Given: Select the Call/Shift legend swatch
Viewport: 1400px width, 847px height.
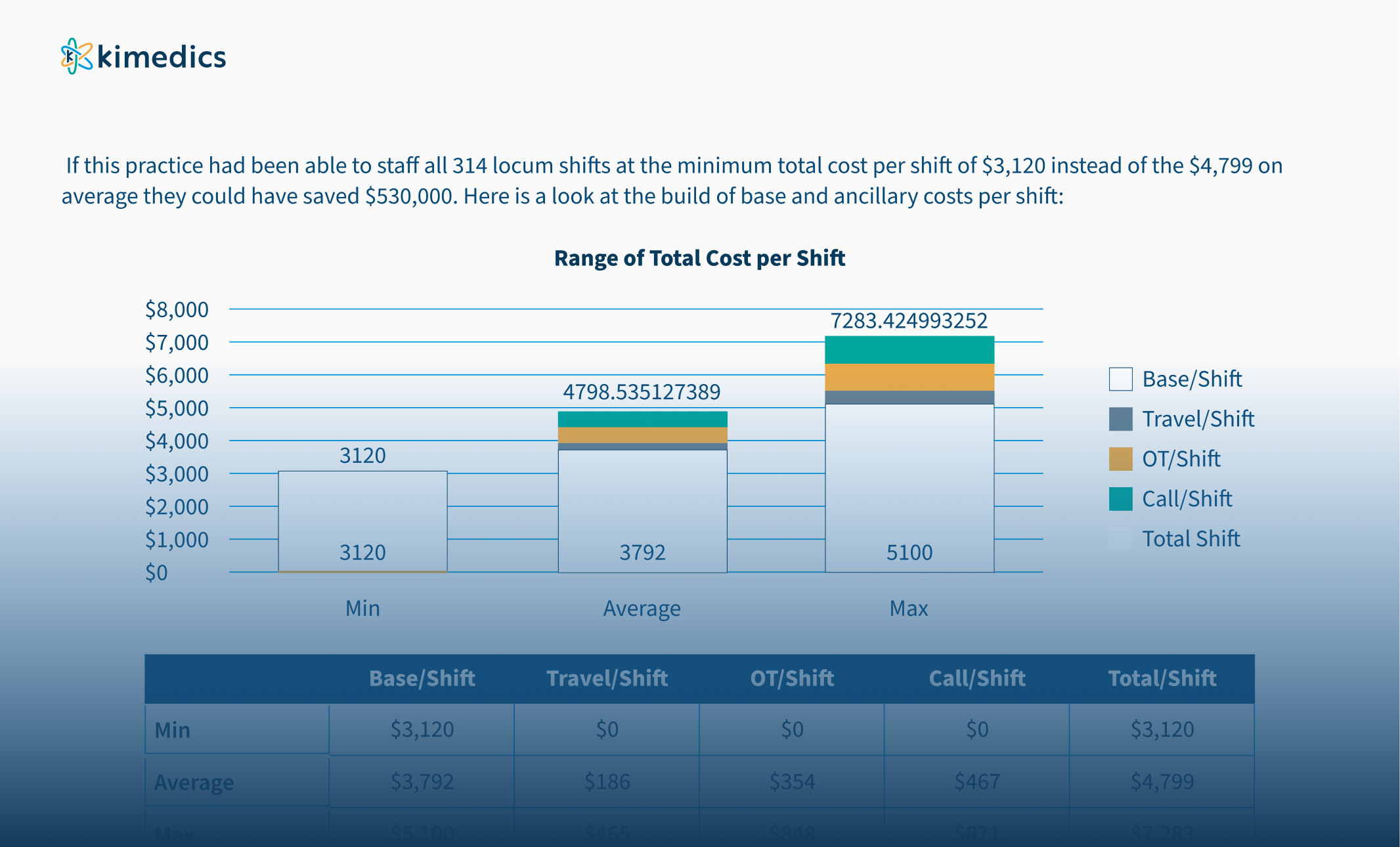Looking at the screenshot, I should tap(1120, 499).
